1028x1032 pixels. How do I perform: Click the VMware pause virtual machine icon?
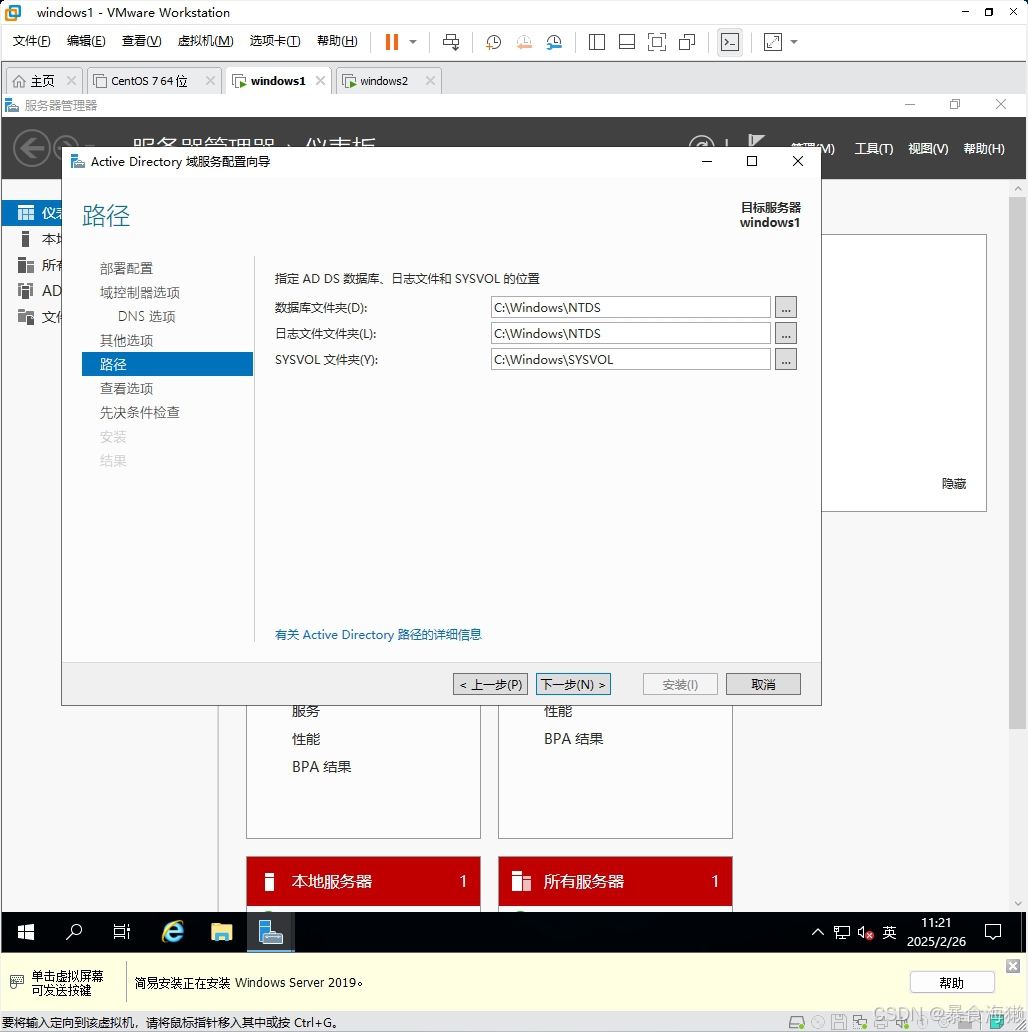(392, 42)
